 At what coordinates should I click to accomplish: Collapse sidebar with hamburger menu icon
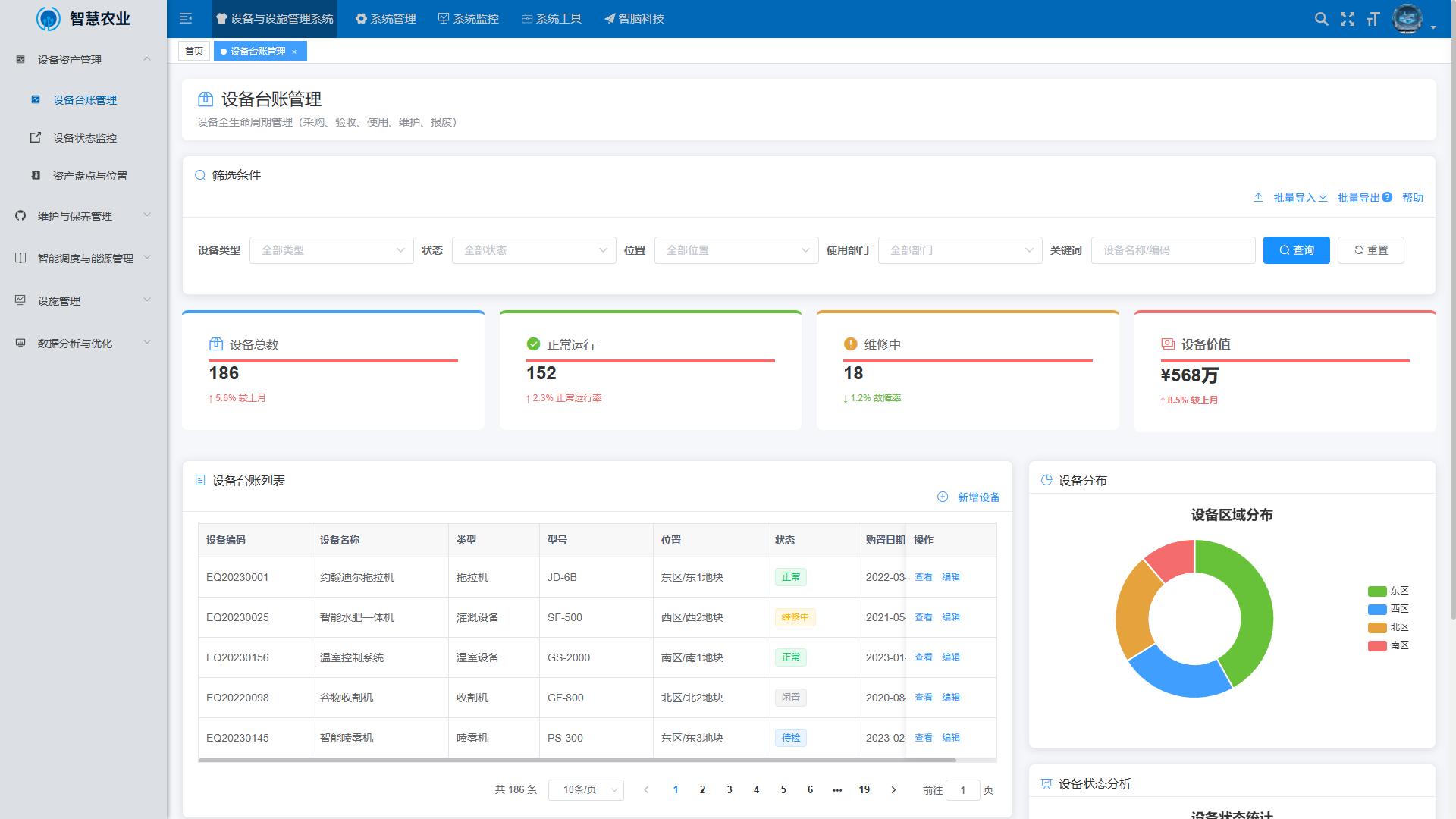(186, 18)
